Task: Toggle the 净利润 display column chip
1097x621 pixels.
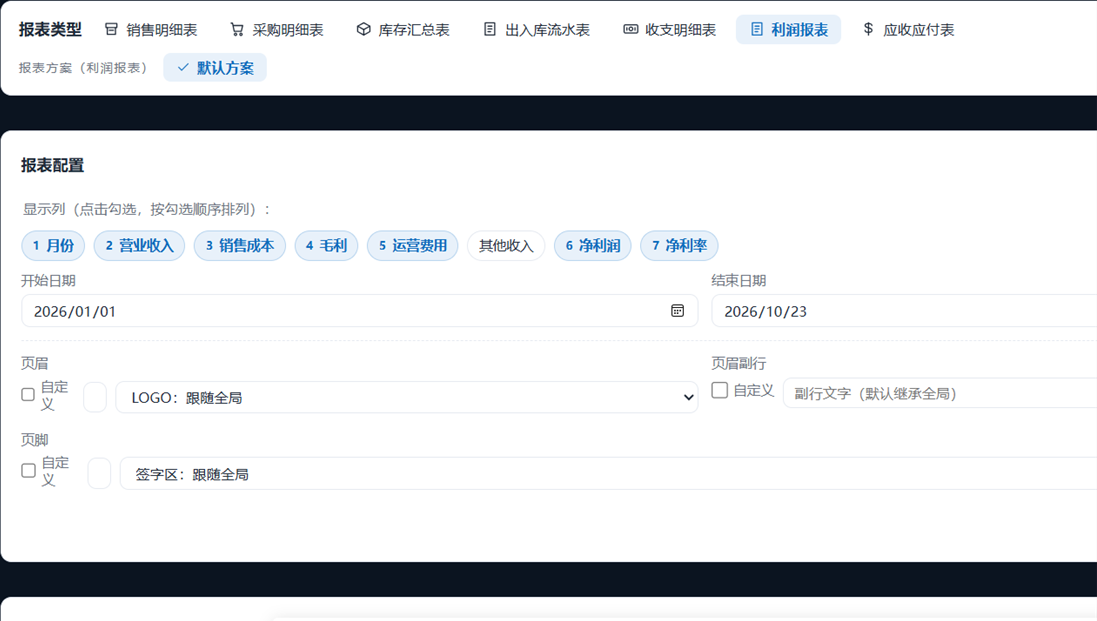Action: (x=593, y=245)
